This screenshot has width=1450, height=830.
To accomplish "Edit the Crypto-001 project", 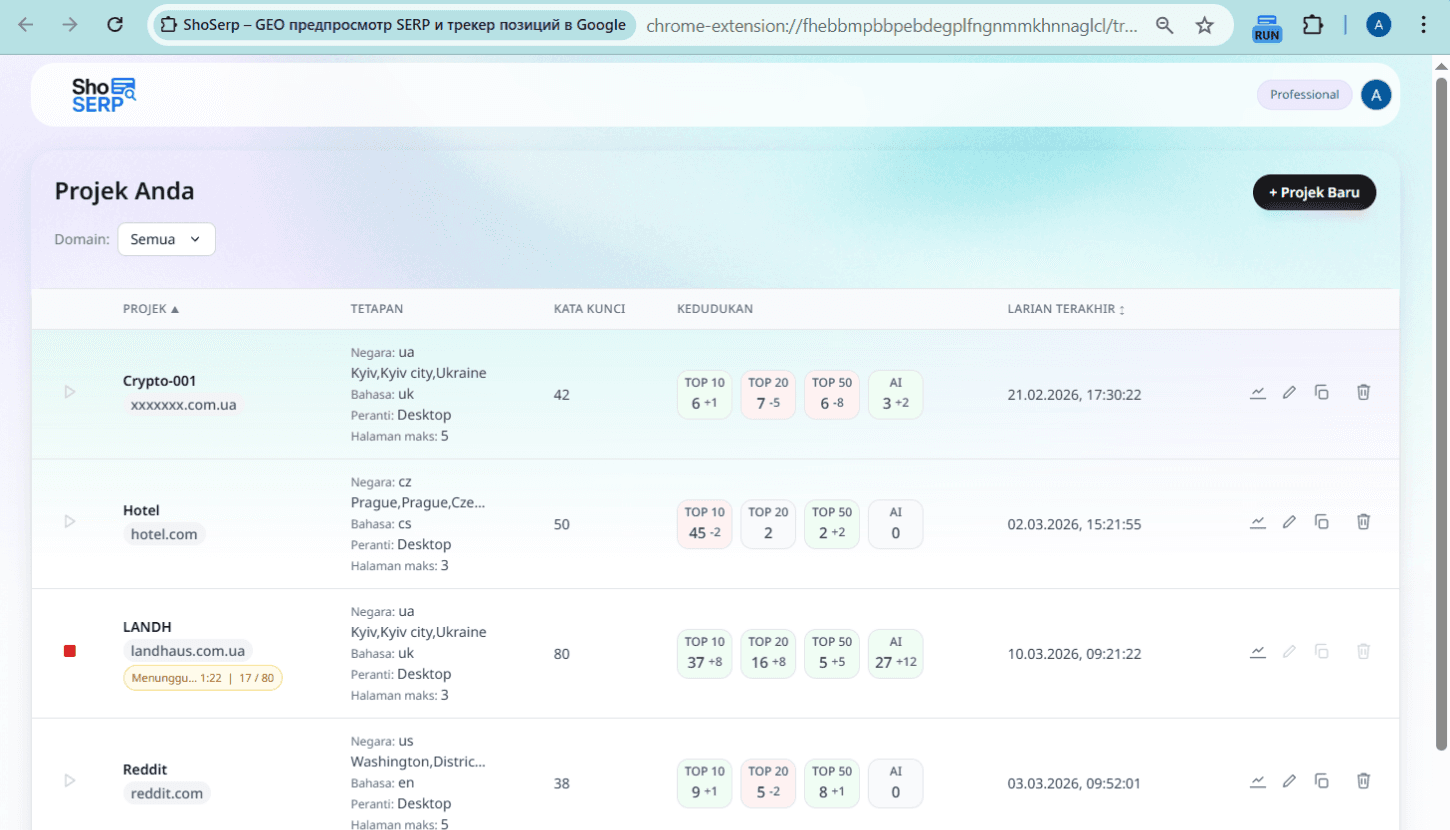I will tap(1290, 392).
